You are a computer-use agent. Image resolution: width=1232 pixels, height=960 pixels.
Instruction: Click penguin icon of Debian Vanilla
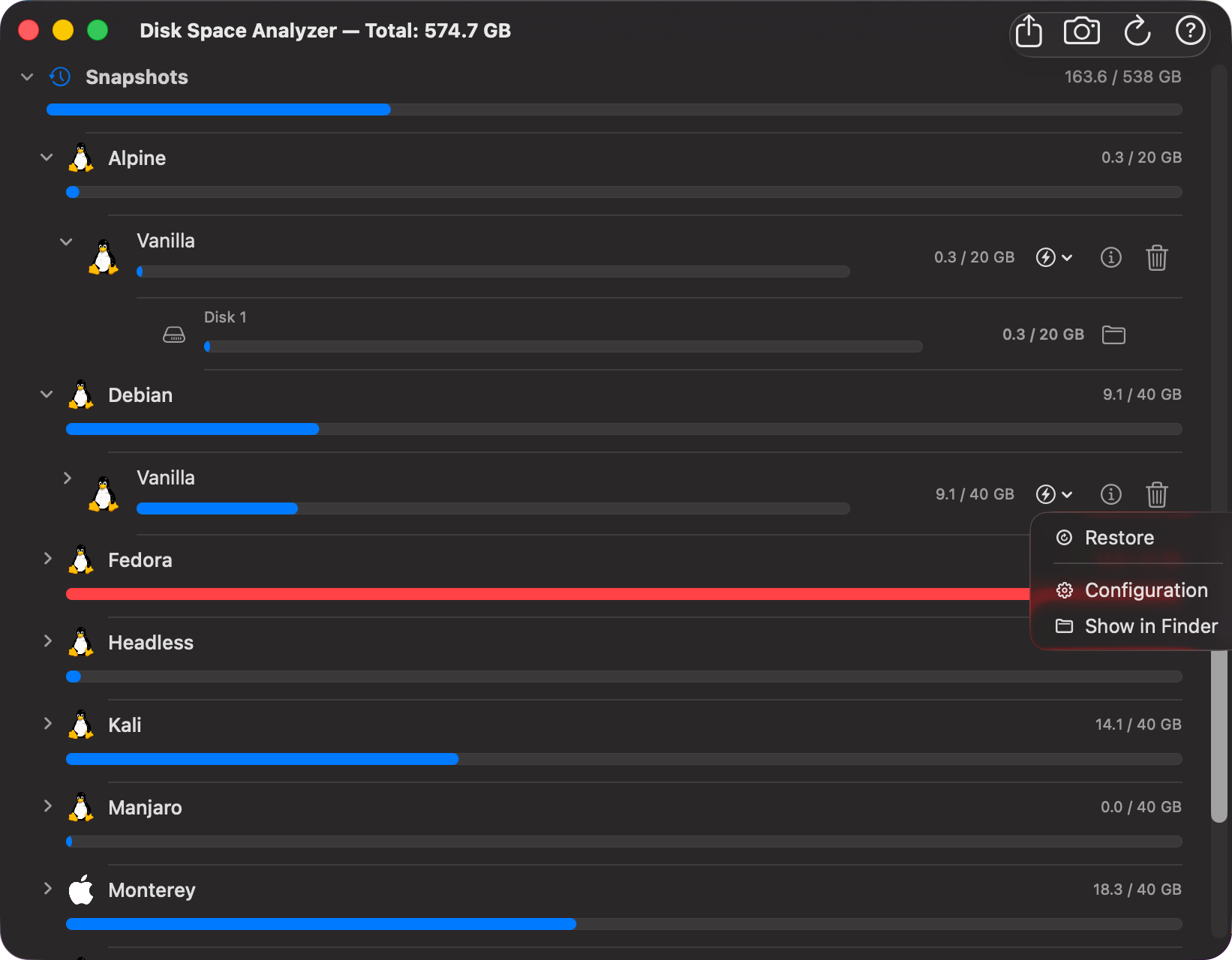(104, 494)
